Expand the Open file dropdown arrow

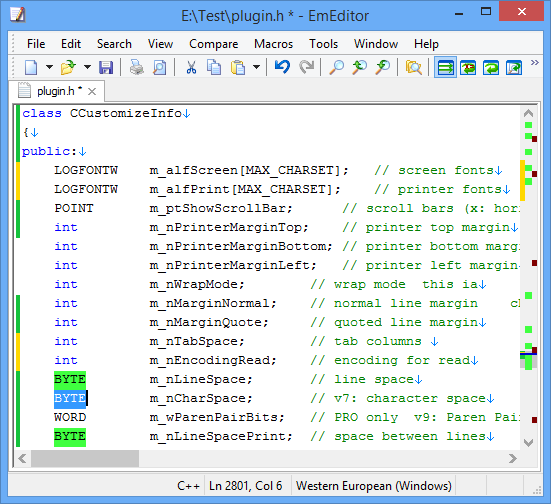(x=87, y=67)
